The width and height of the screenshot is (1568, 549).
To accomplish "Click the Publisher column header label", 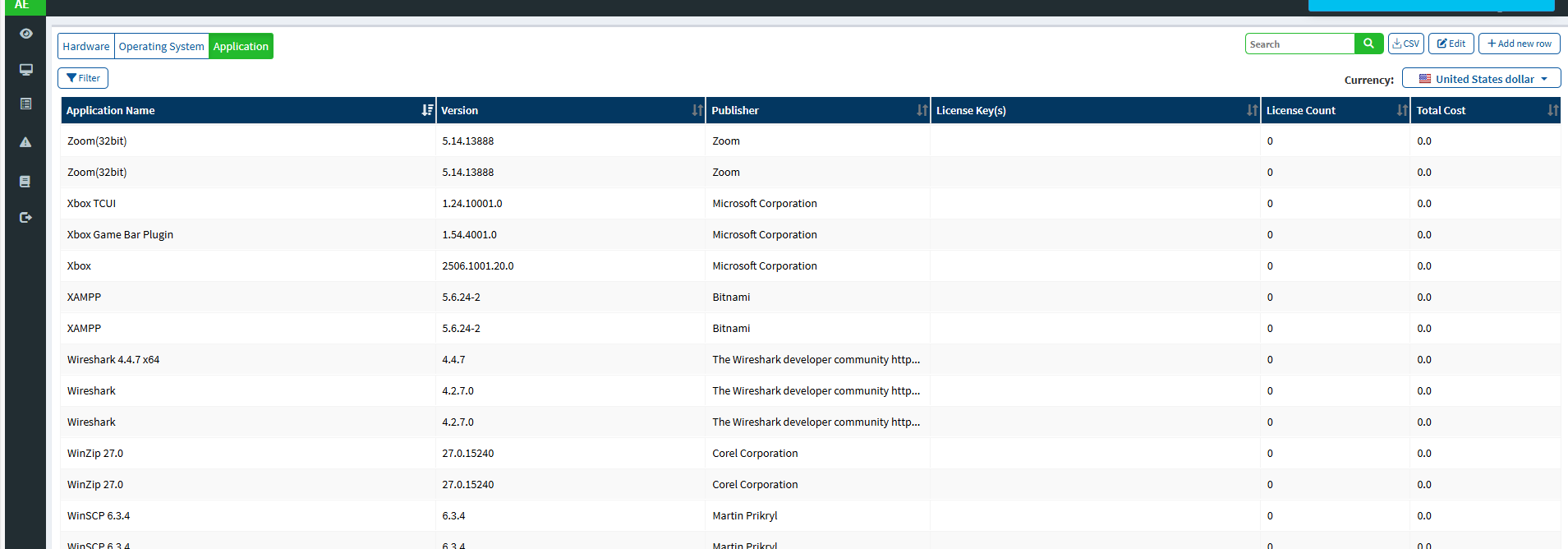I will pos(735,110).
